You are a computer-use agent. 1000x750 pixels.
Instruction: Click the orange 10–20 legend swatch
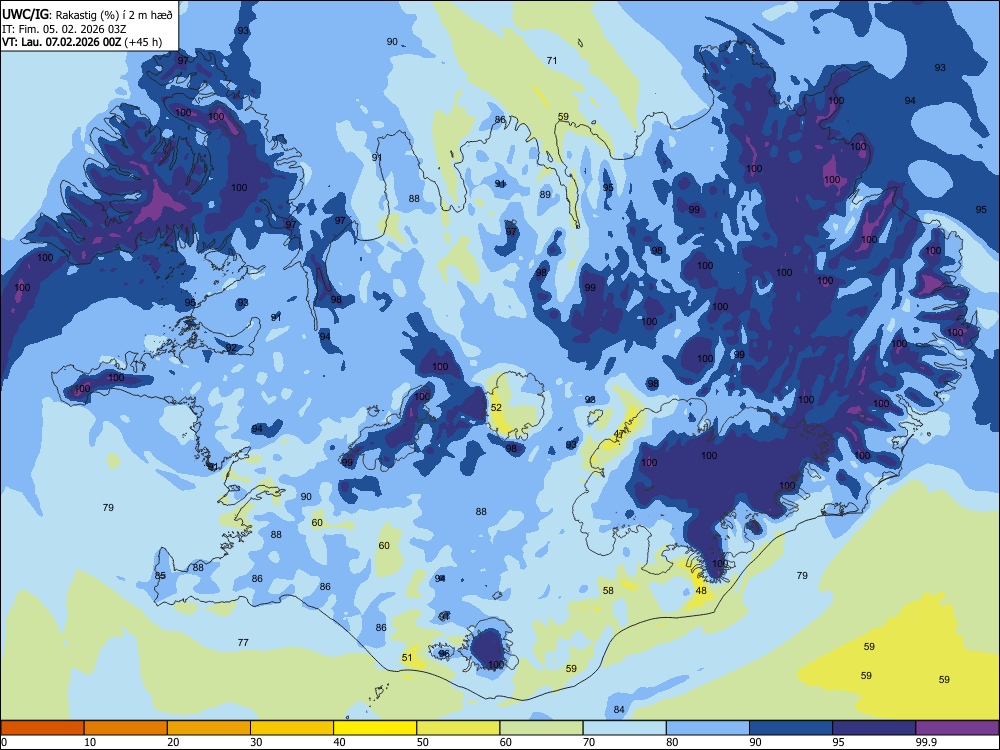pos(126,728)
